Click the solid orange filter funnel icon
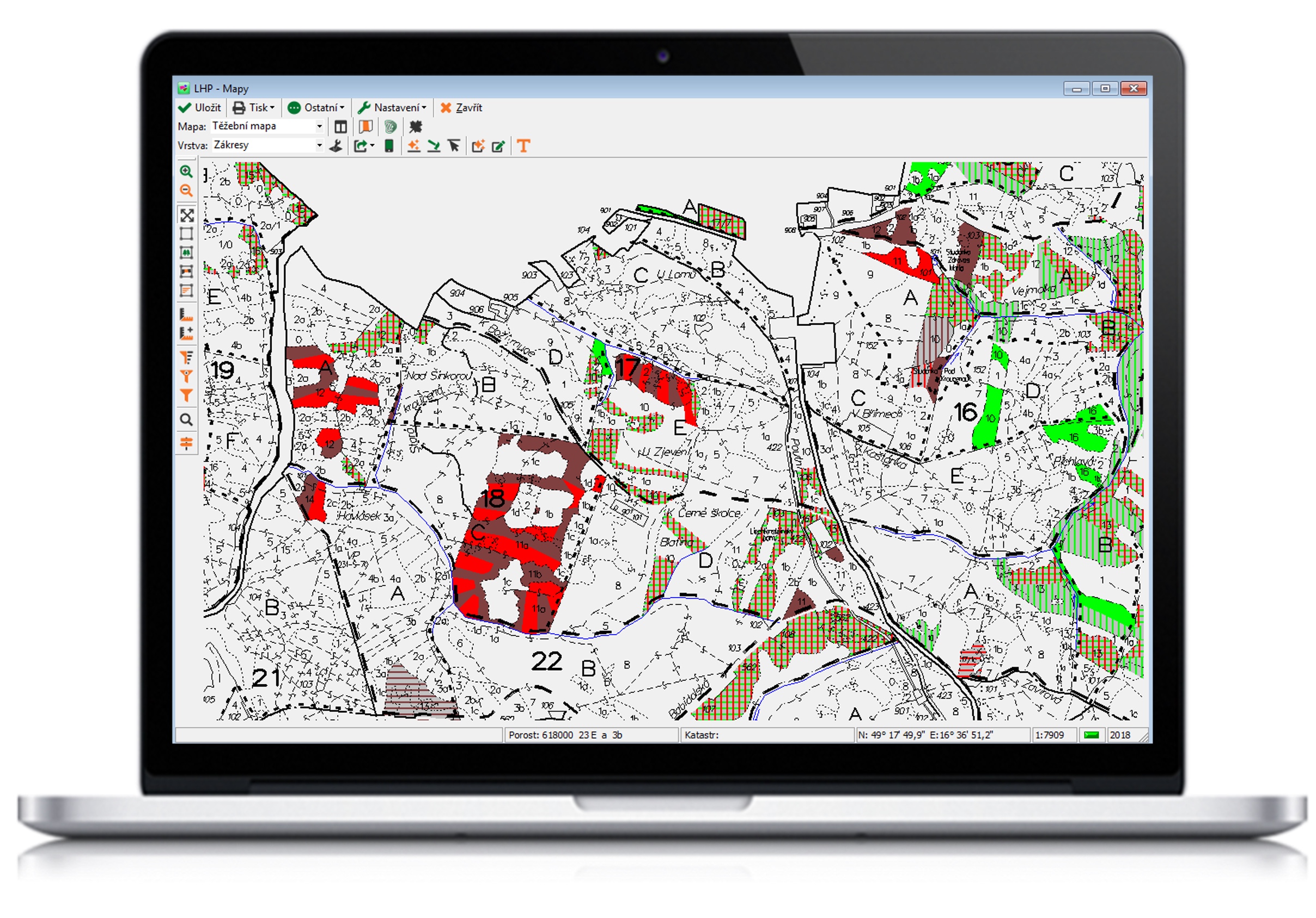Image resolution: width=1316 pixels, height=918 pixels. 186,396
